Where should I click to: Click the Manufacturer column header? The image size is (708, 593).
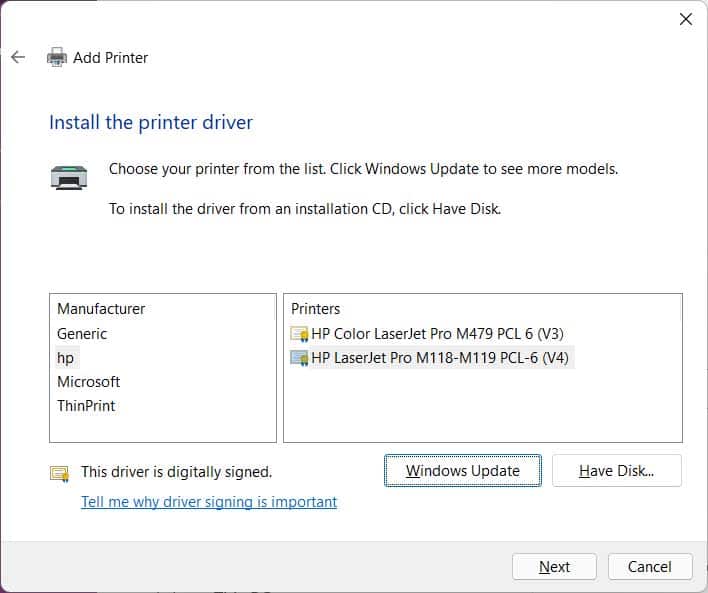tap(101, 309)
